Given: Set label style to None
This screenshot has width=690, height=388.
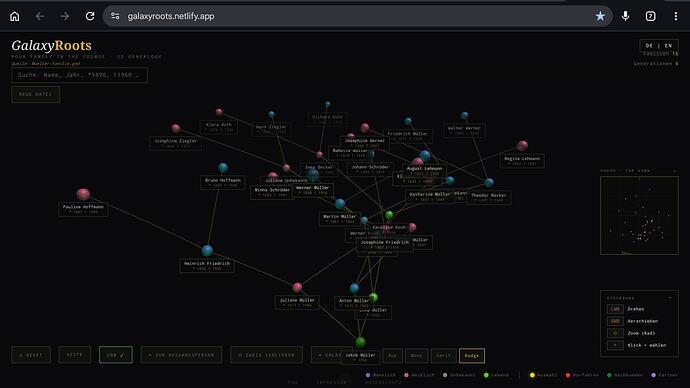Looking at the screenshot, I should pyautogui.click(x=416, y=355).
